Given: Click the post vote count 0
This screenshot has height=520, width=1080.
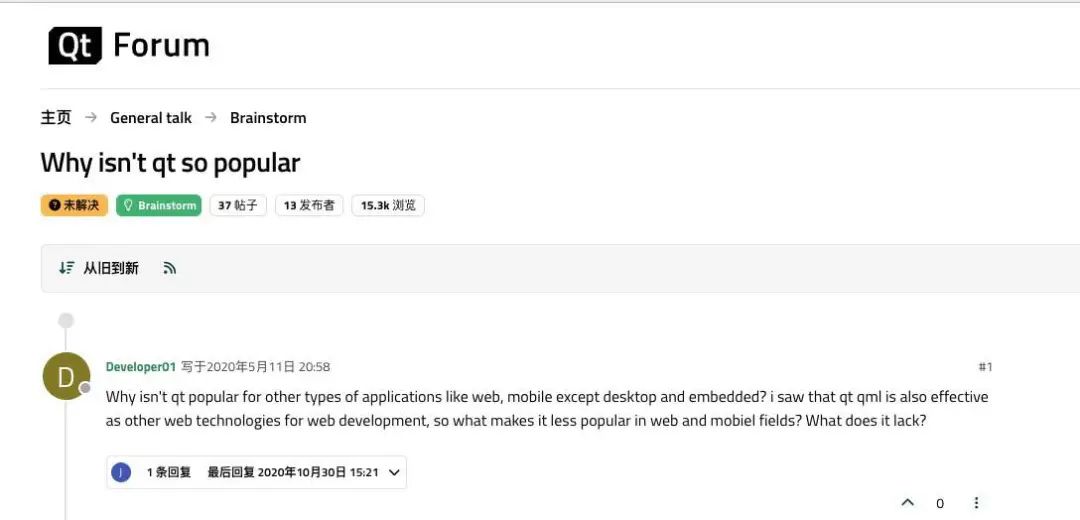Looking at the screenshot, I should pyautogui.click(x=940, y=504).
